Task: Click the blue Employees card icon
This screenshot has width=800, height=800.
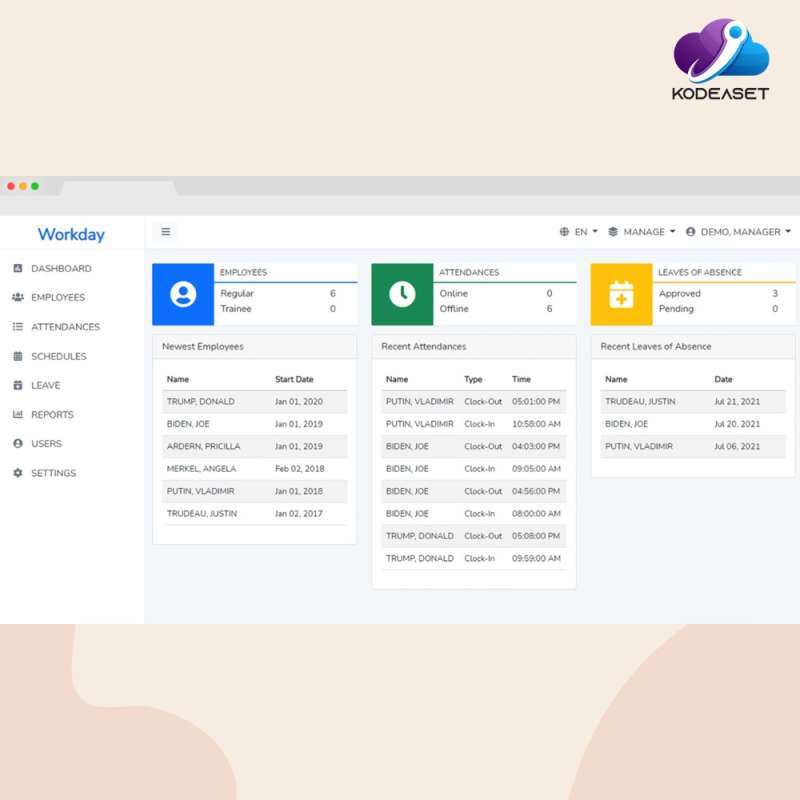Action: click(x=183, y=294)
